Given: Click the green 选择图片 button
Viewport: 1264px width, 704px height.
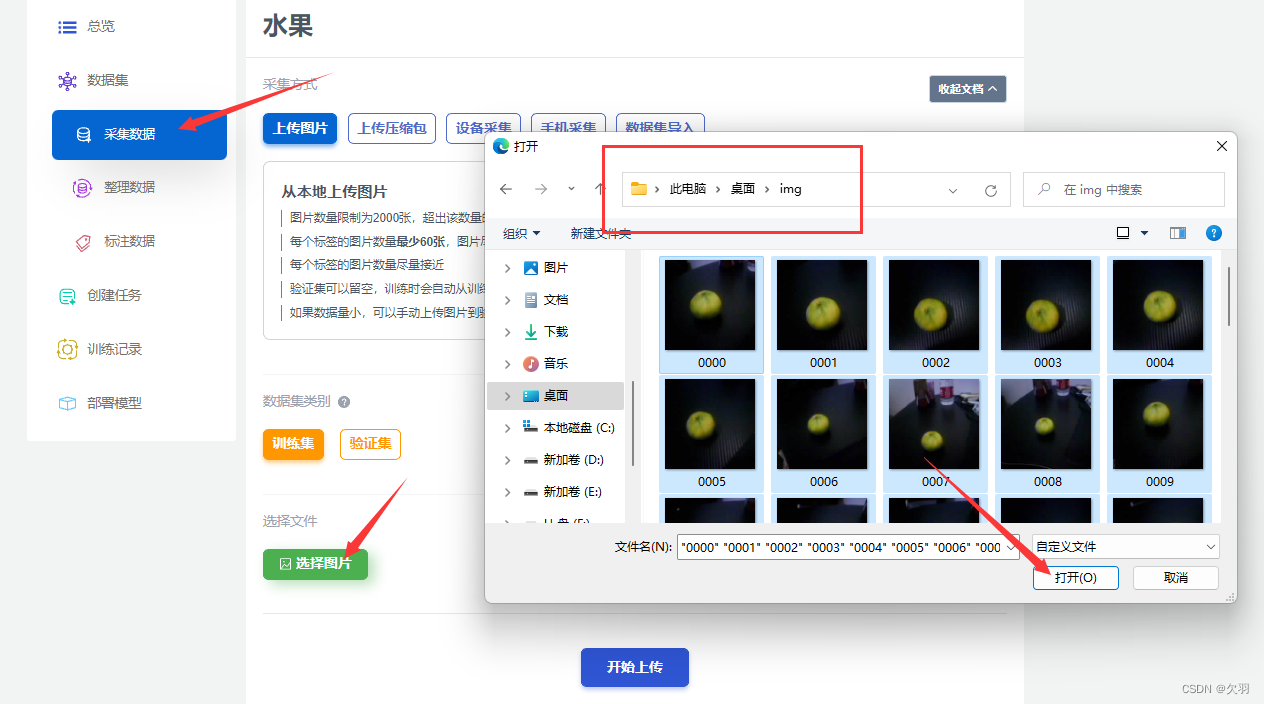Looking at the screenshot, I should pos(315,564).
